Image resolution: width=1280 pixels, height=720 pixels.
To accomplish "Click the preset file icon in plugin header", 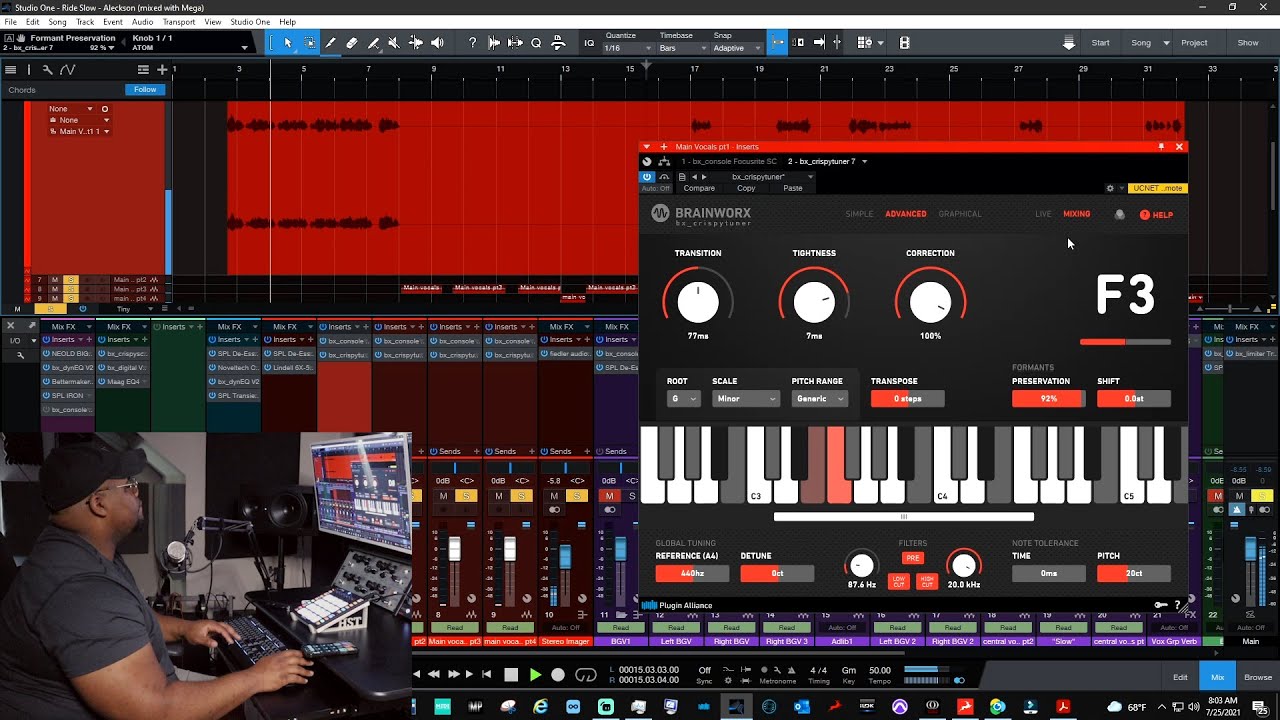I will [681, 177].
